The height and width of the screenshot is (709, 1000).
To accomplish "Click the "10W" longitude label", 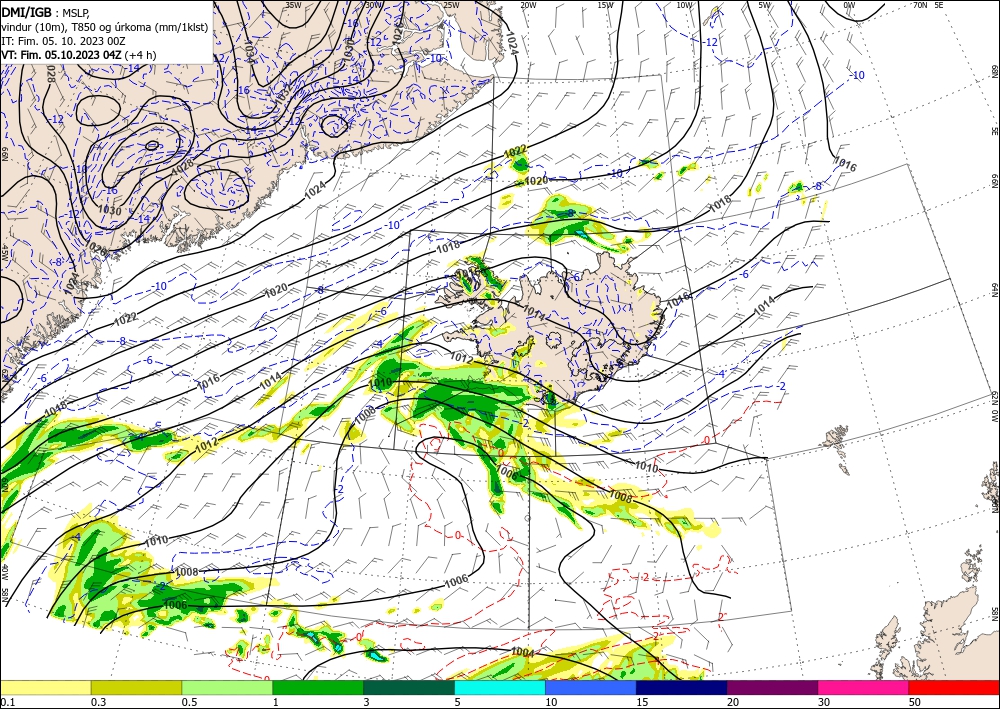I will pos(684,5).
